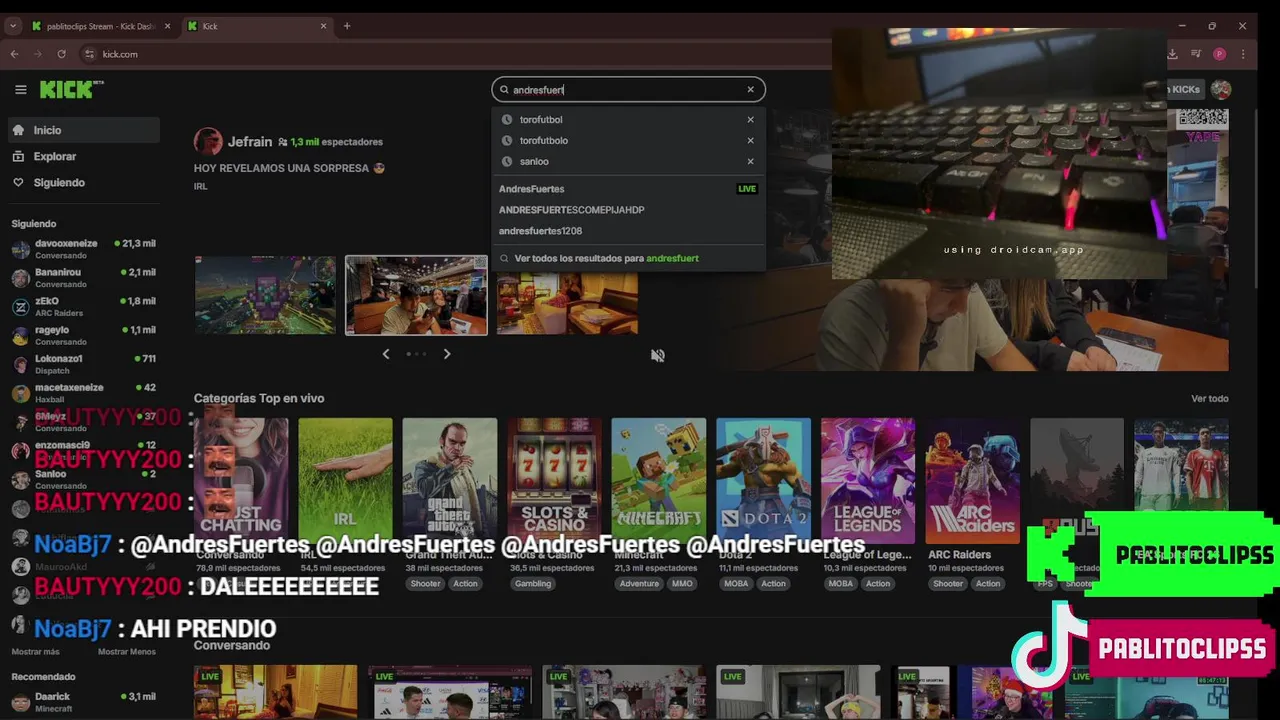Screen dimensions: 1280x720
Task: Remove sanloo from recent searches
Action: point(750,162)
